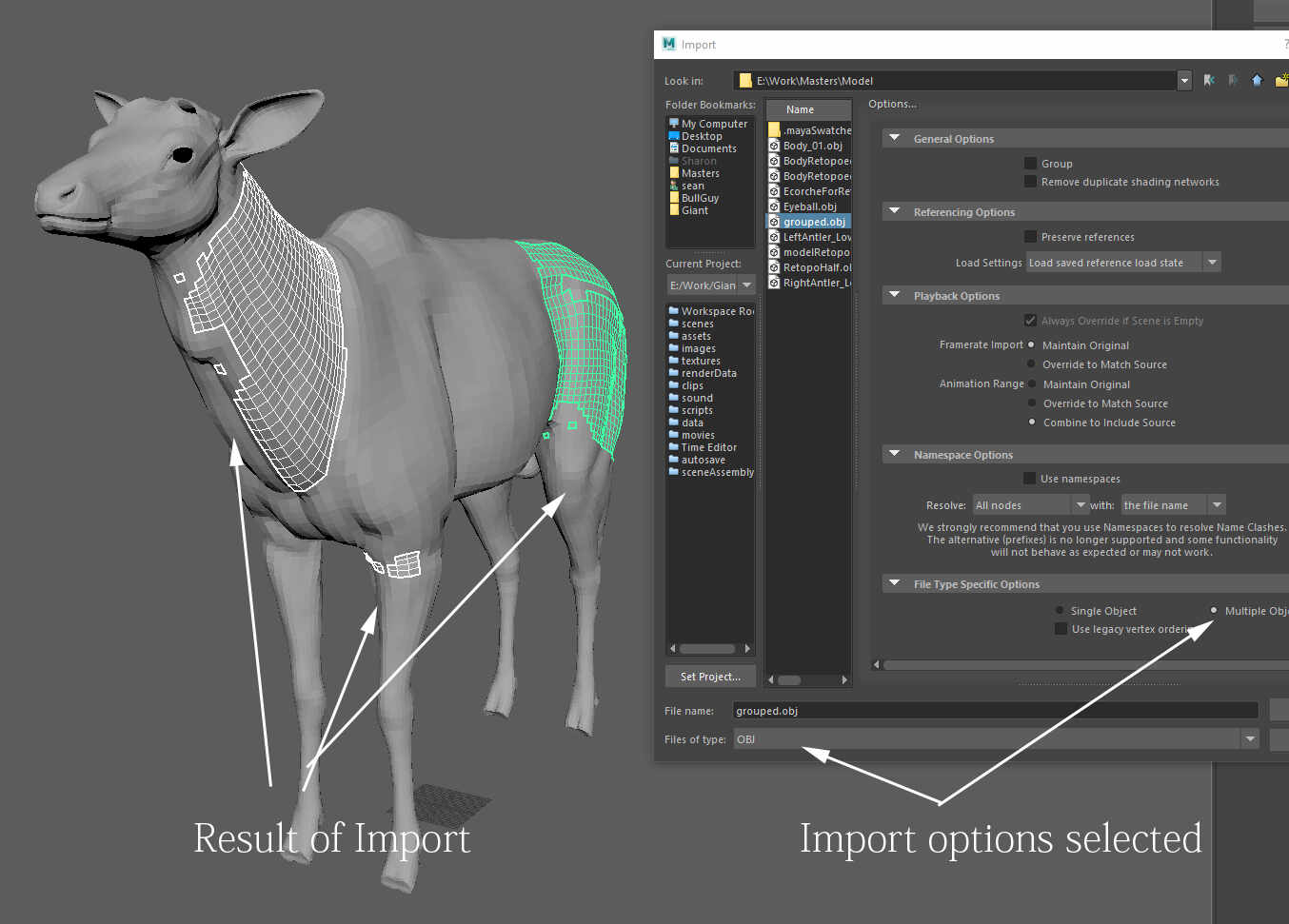The width and height of the screenshot is (1289, 924).
Task: Click the Back navigation icon in the Import dialog
Action: coord(1209,81)
